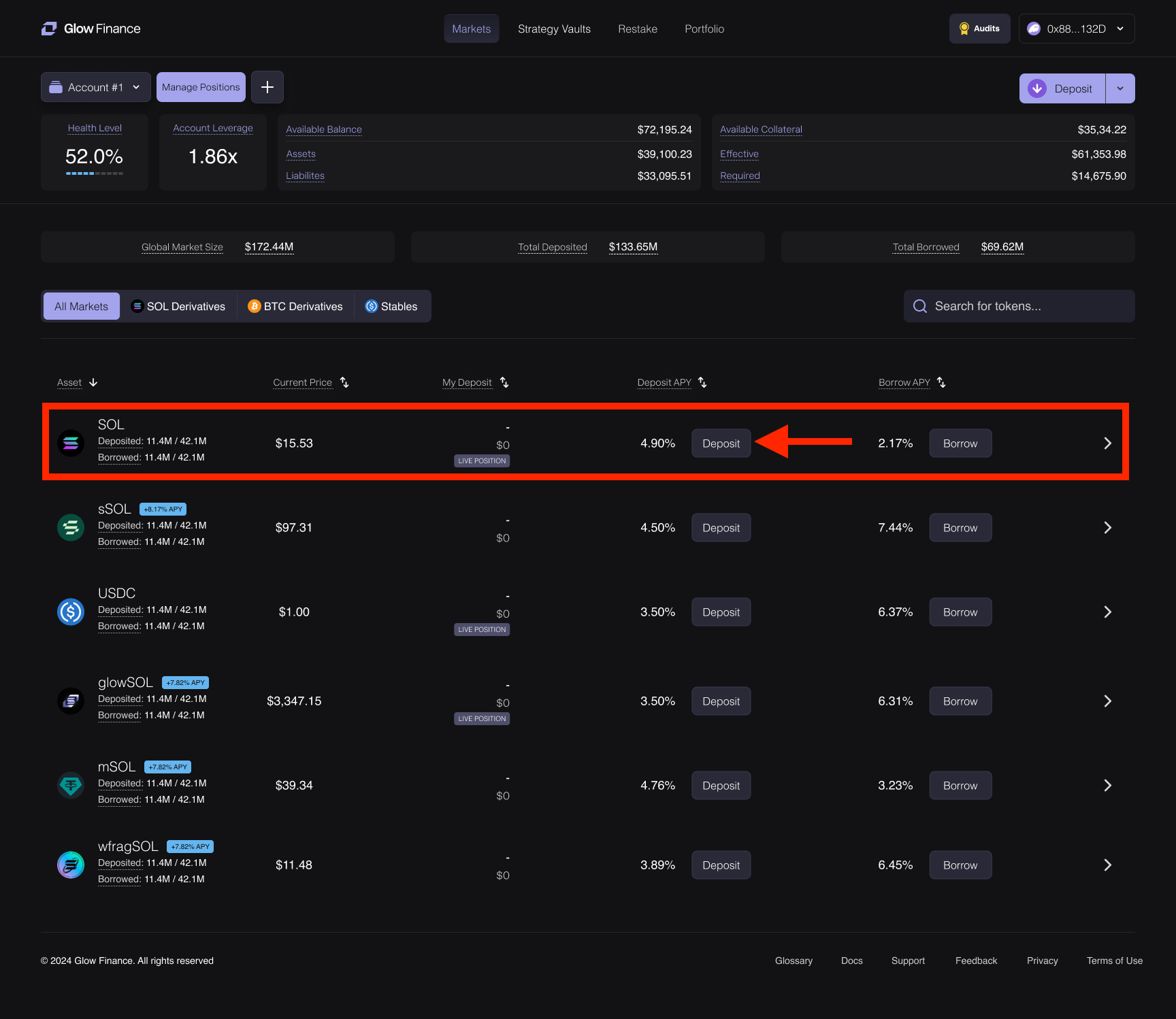This screenshot has height=1019, width=1176.
Task: Click the SOL token icon
Action: pyautogui.click(x=71, y=444)
